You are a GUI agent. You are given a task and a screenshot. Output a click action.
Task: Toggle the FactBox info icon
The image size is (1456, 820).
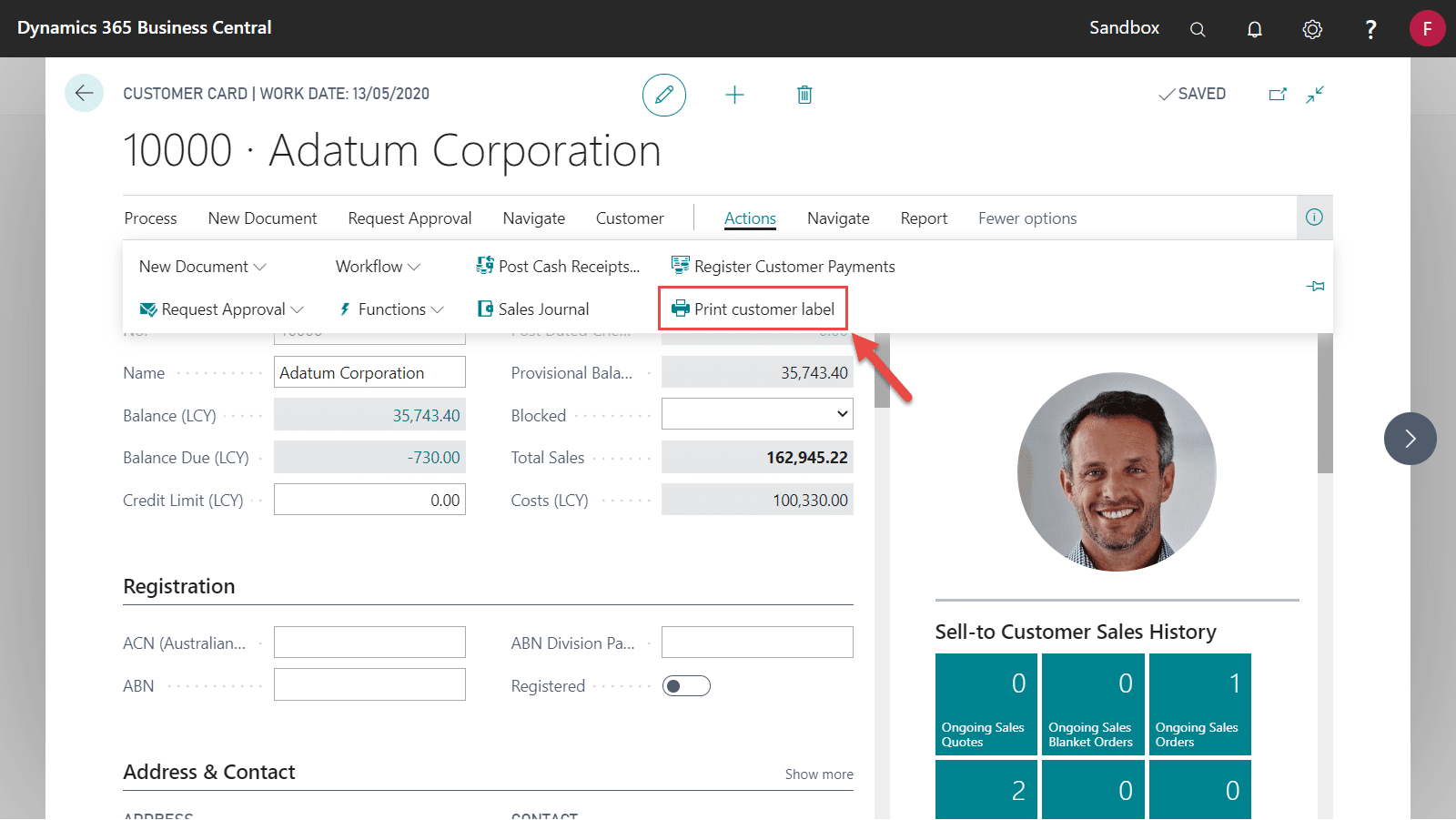tap(1314, 218)
